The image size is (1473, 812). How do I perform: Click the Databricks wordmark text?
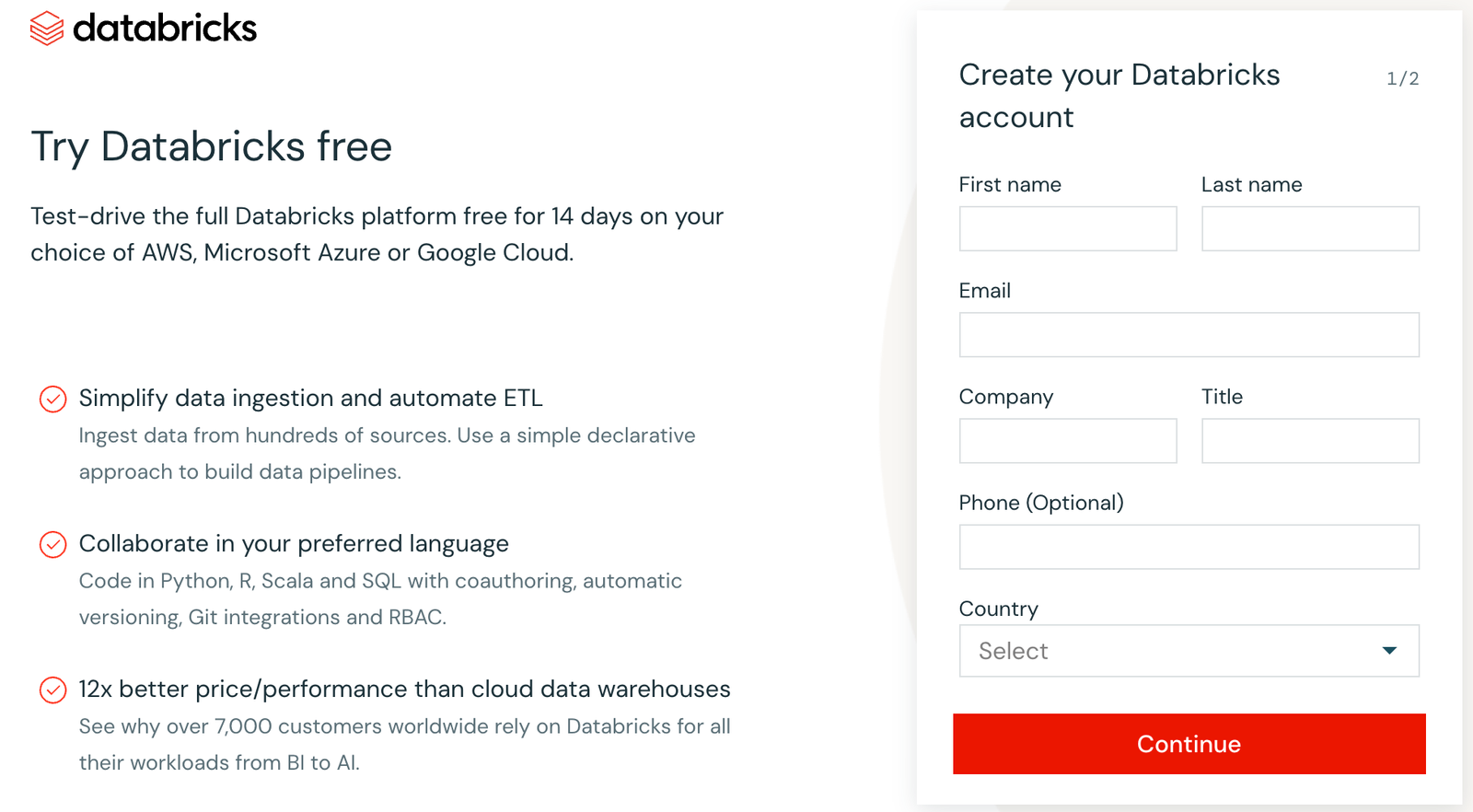[x=165, y=29]
